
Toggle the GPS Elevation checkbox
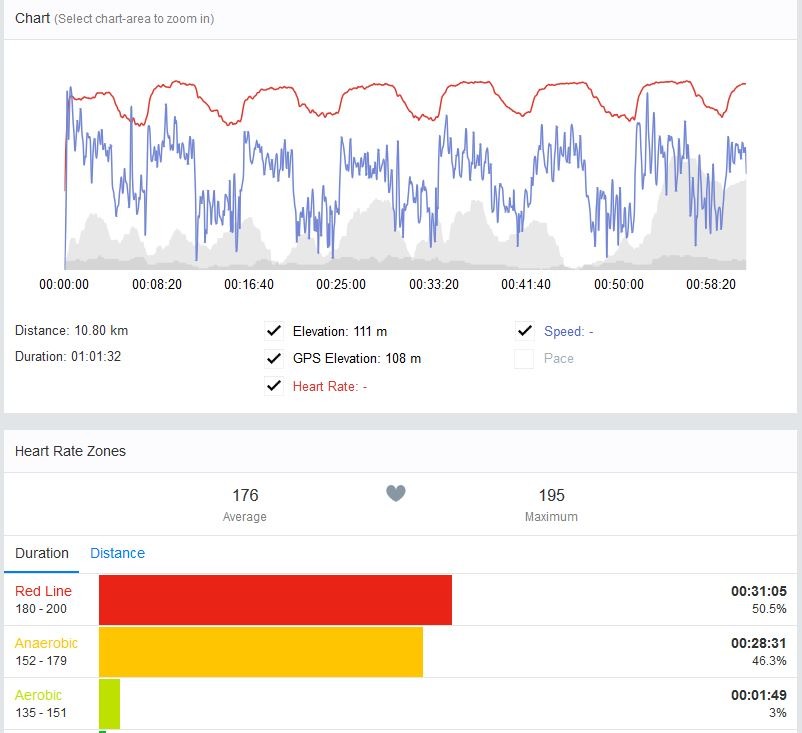point(273,359)
